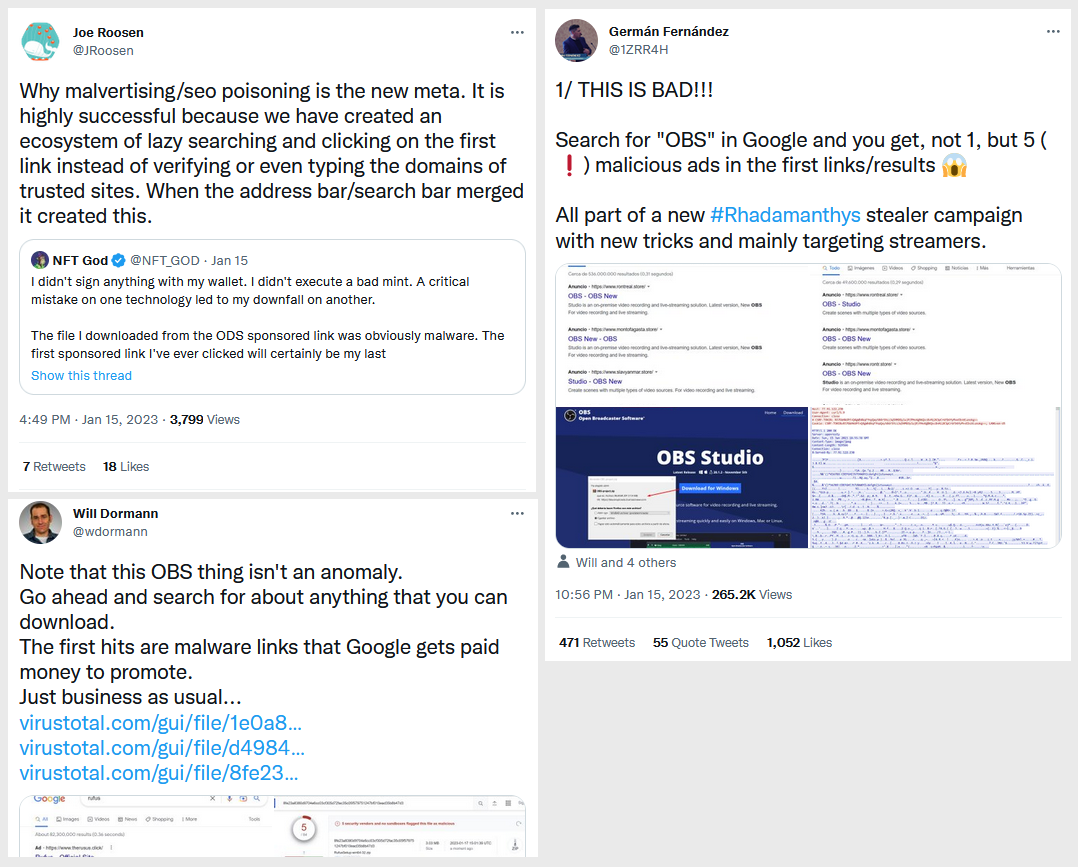Open the @NFT_GOD quoted tweet handle
This screenshot has height=867, width=1078.
click(164, 261)
